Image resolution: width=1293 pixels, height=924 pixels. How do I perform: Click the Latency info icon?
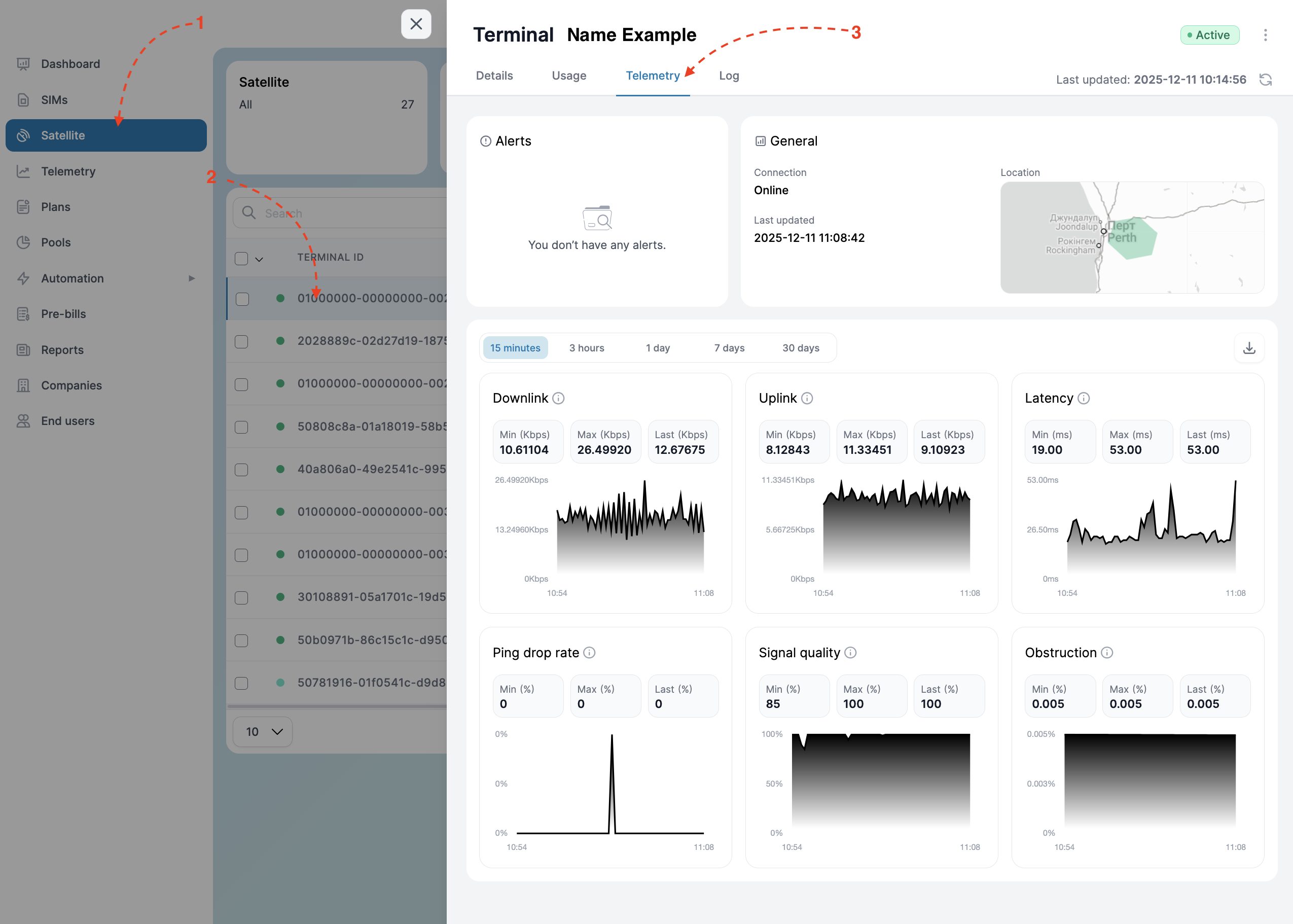point(1084,398)
